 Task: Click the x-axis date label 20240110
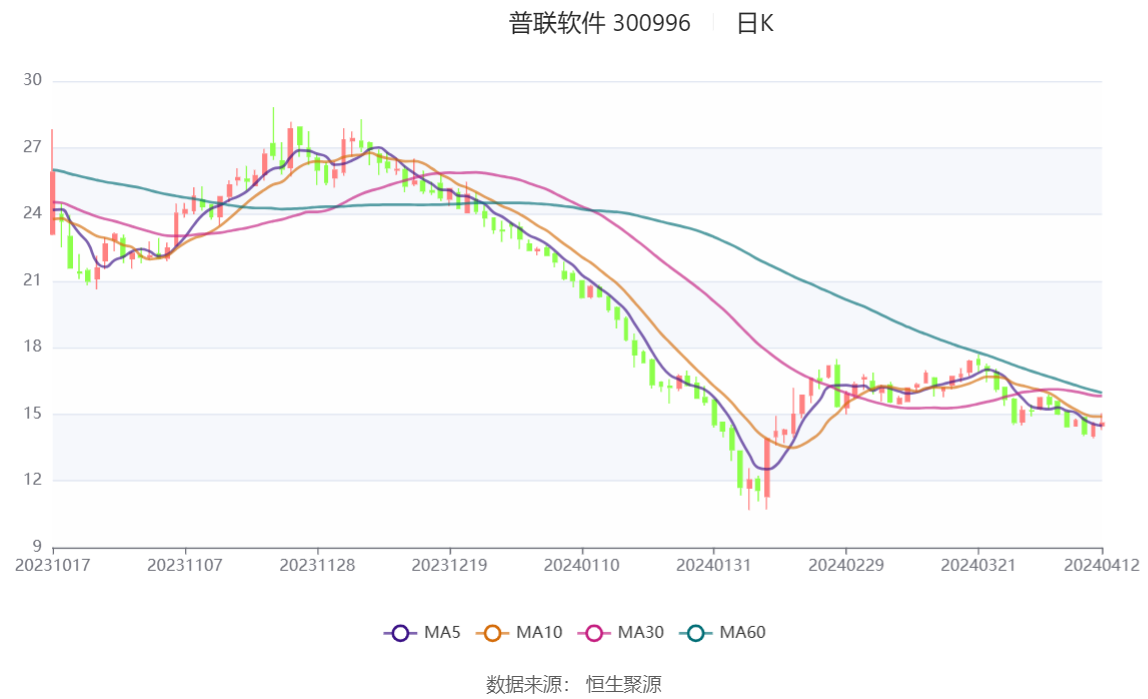pyautogui.click(x=581, y=566)
